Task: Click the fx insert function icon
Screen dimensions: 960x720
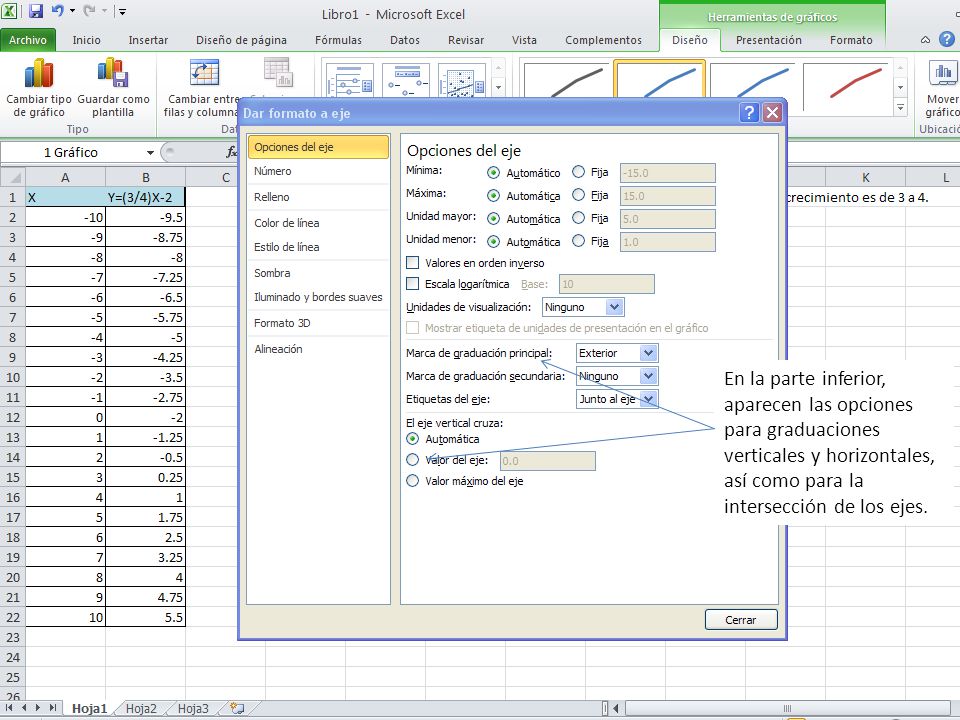Action: coord(231,152)
